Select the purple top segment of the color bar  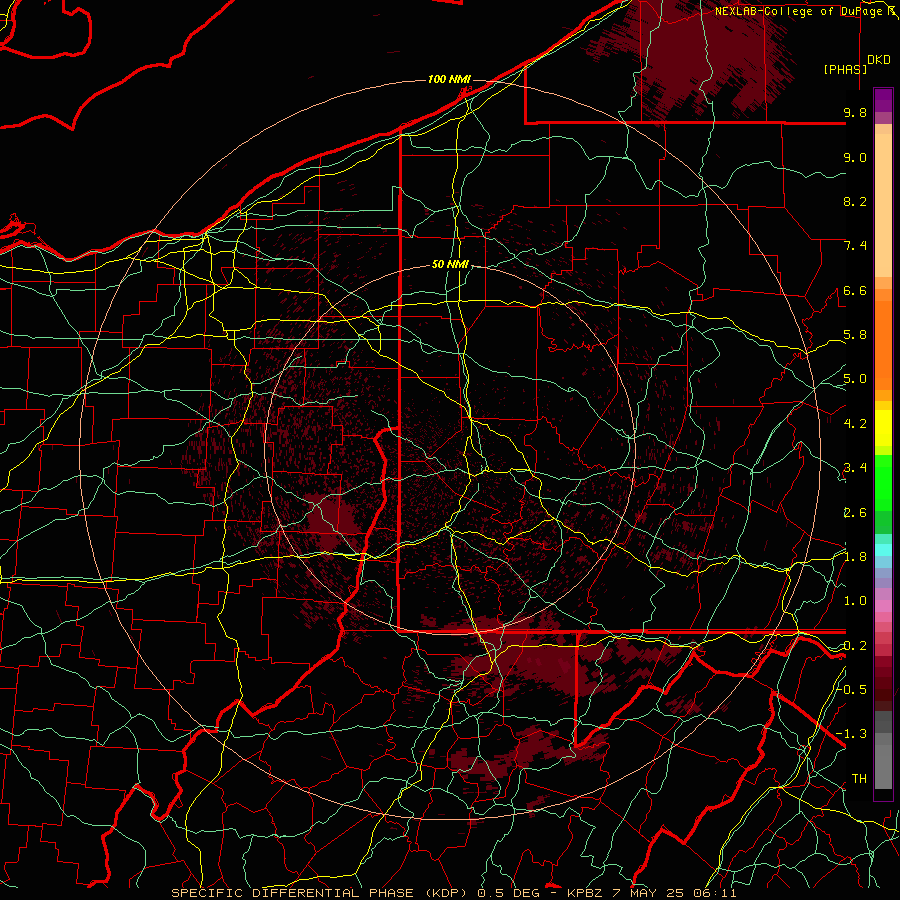tap(883, 100)
